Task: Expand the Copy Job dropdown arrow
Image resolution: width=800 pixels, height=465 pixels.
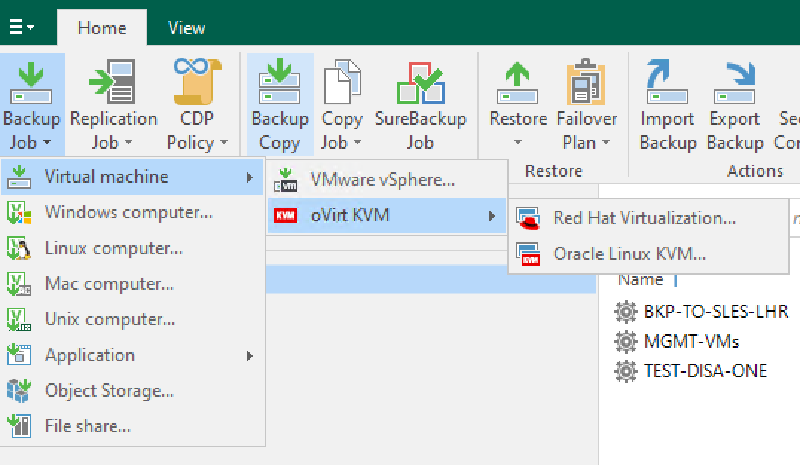Action: pos(357,142)
